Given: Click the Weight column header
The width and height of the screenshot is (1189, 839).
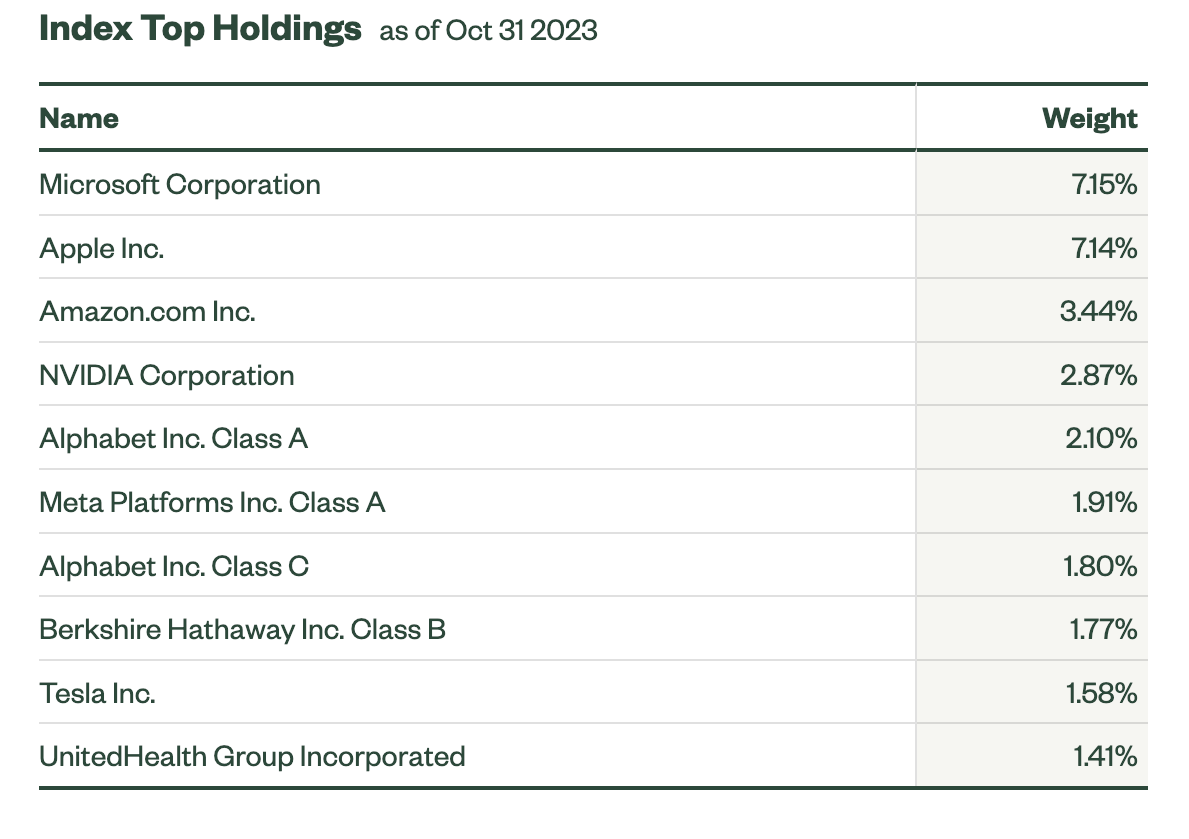Looking at the screenshot, I should pyautogui.click(x=1090, y=118).
